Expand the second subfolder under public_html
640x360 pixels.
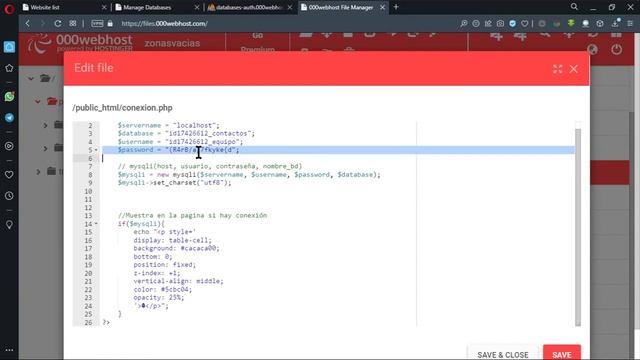tap(45, 148)
